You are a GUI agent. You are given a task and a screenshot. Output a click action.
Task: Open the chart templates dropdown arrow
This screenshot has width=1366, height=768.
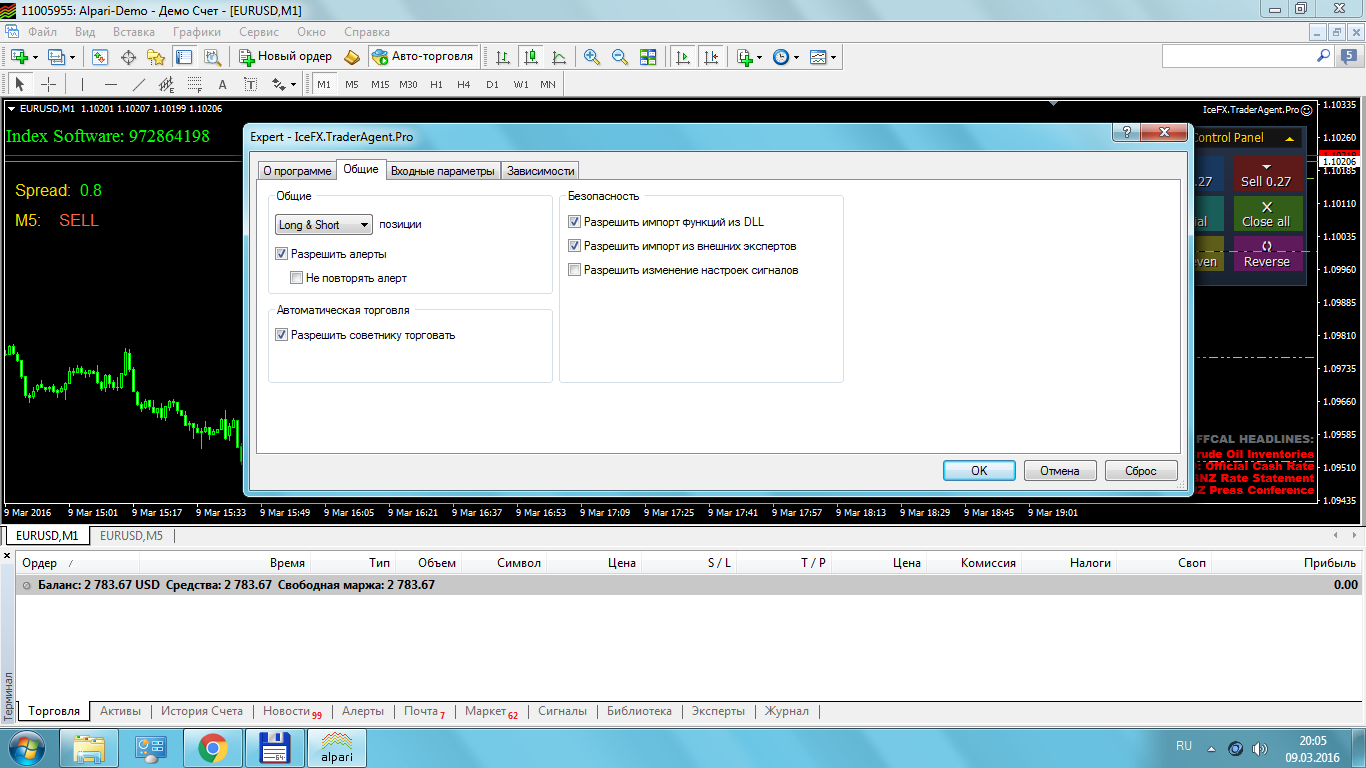[833, 57]
